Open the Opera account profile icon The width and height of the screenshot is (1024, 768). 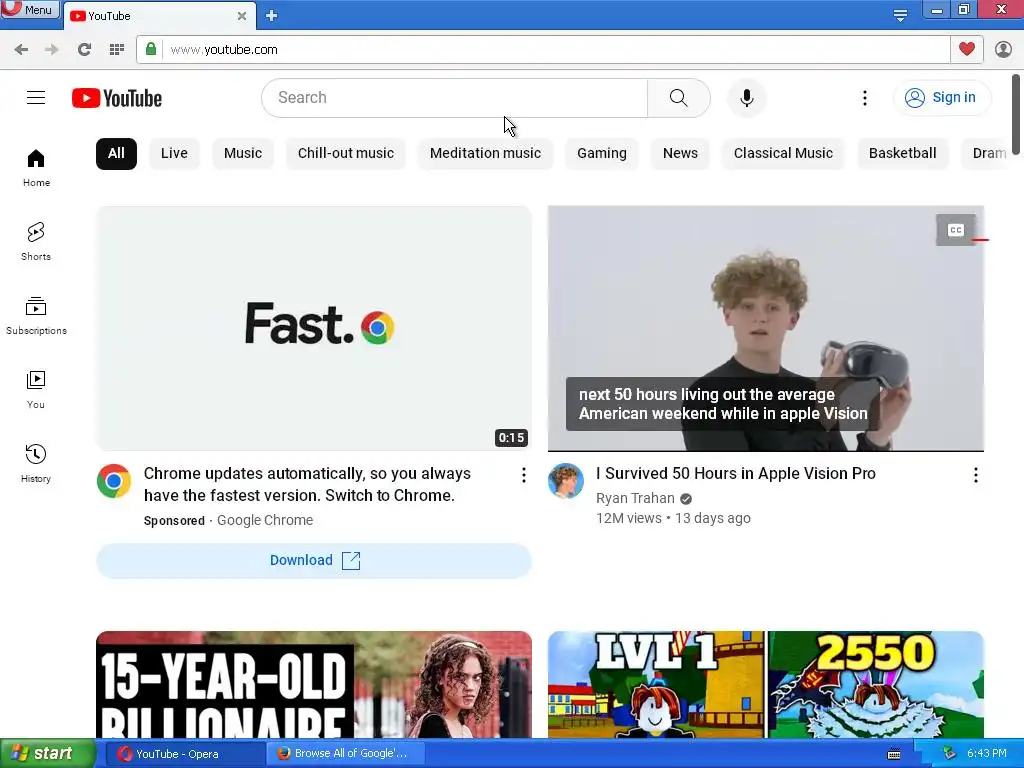[1003, 49]
